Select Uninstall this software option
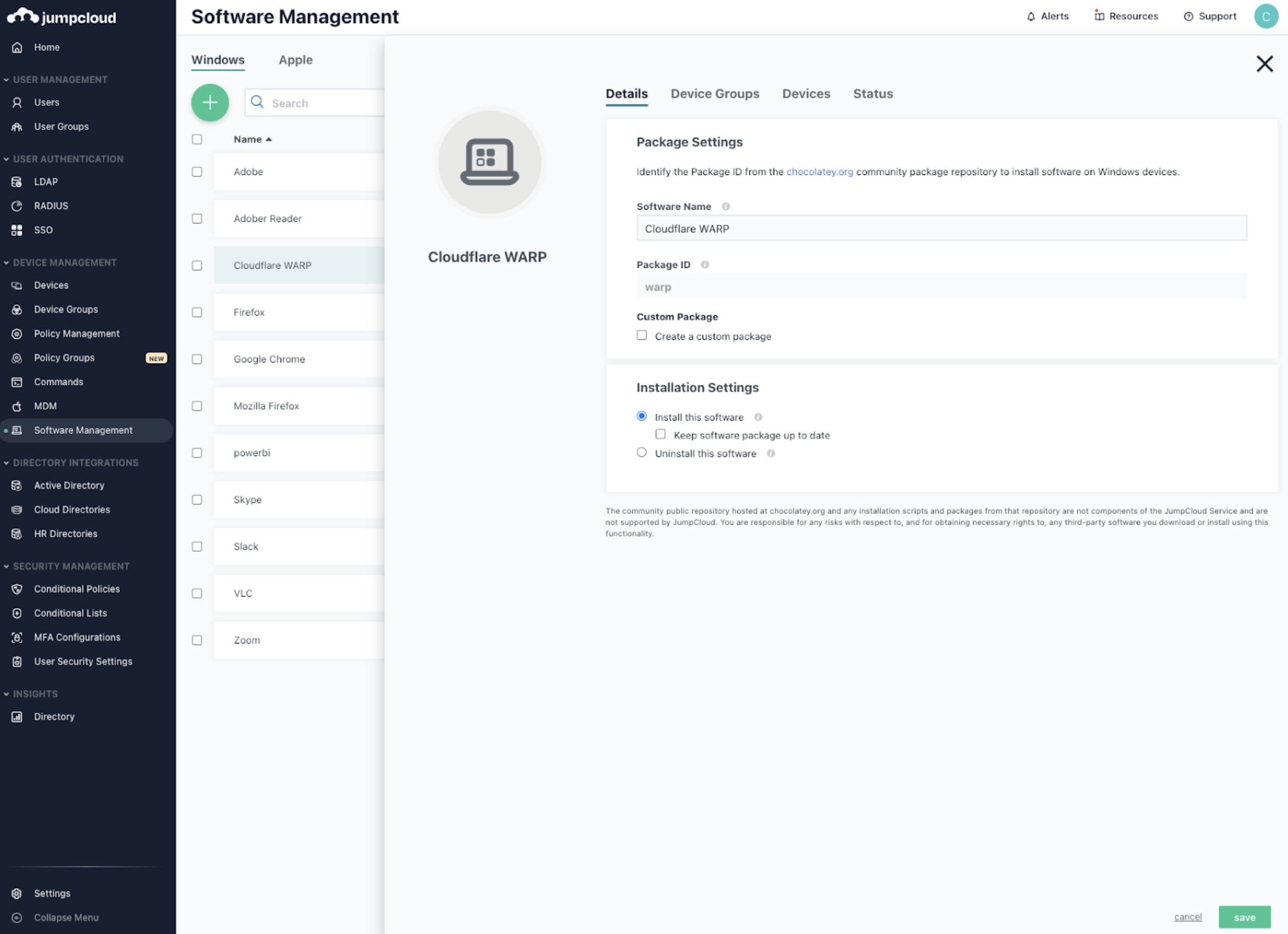 642,453
